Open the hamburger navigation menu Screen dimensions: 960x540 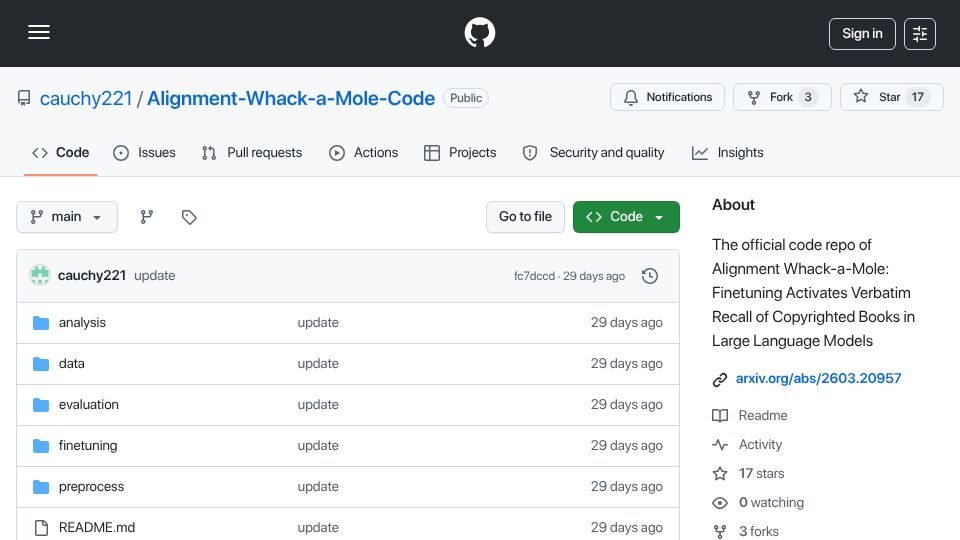pyautogui.click(x=39, y=32)
